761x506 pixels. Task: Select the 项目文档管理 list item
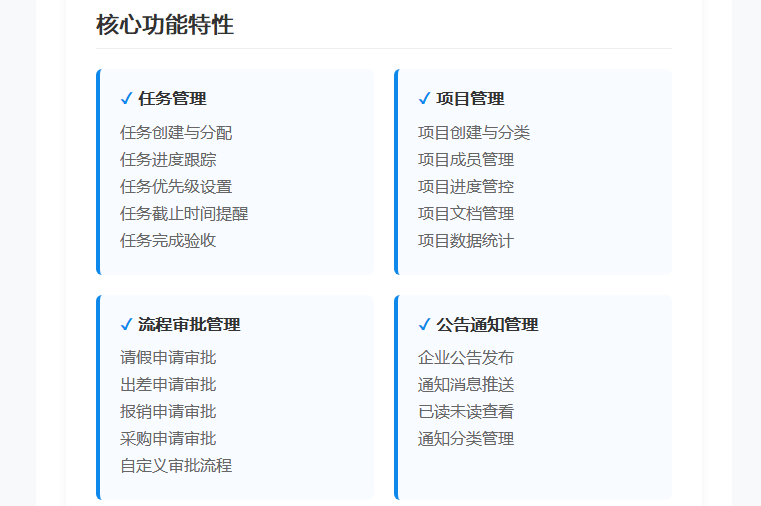tap(466, 214)
